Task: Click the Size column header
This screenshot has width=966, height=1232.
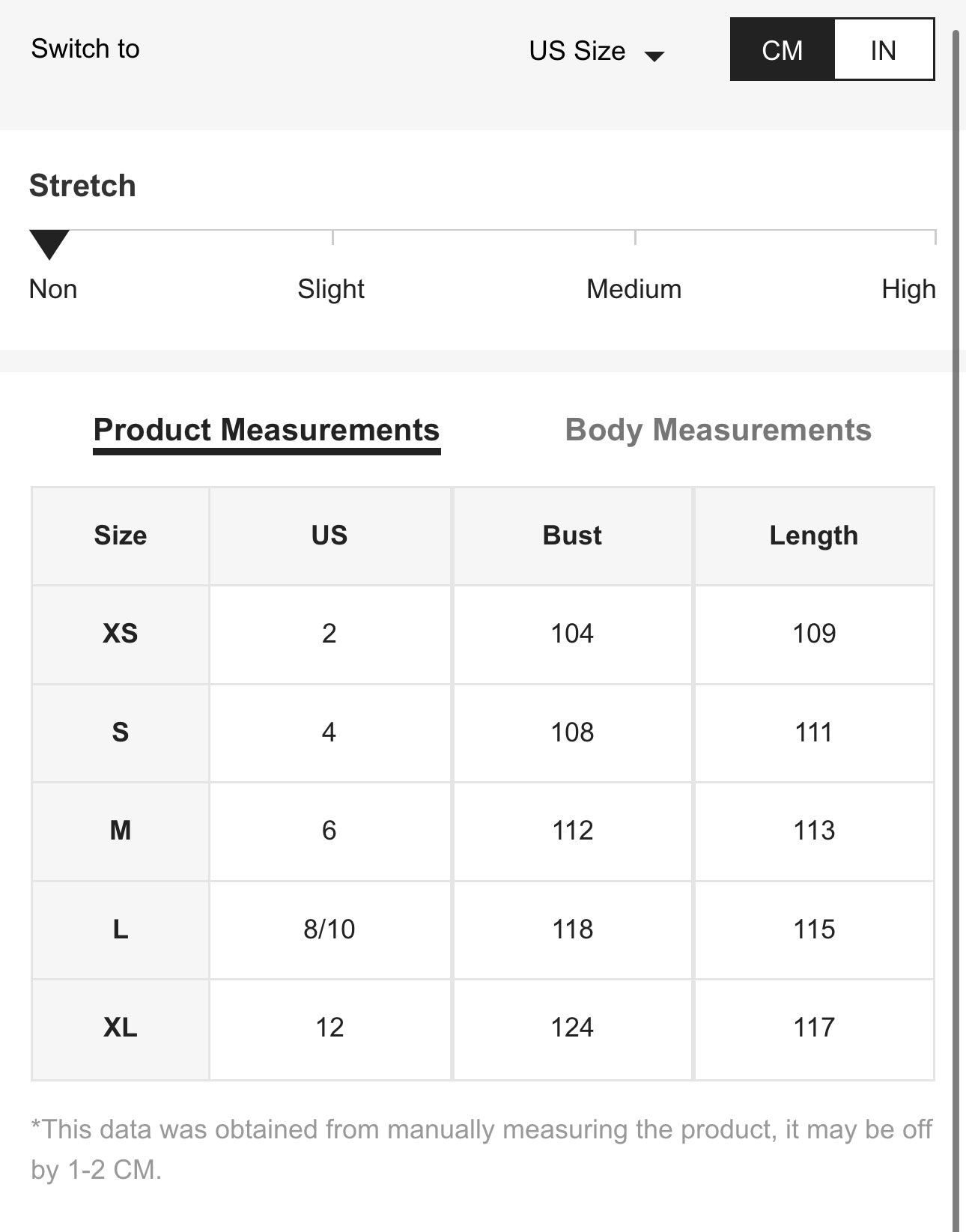Action: pos(121,535)
